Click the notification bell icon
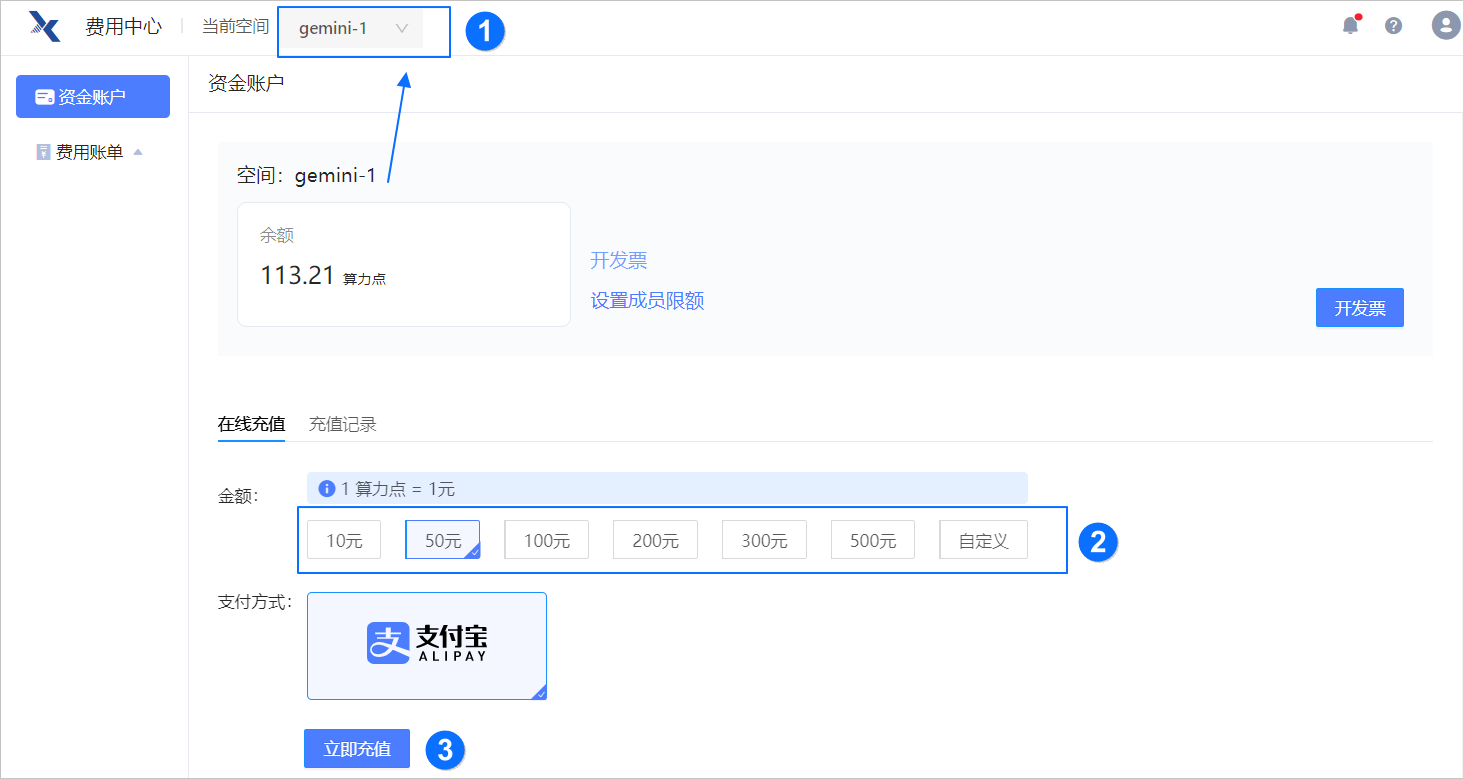1463x779 pixels. 1350,26
